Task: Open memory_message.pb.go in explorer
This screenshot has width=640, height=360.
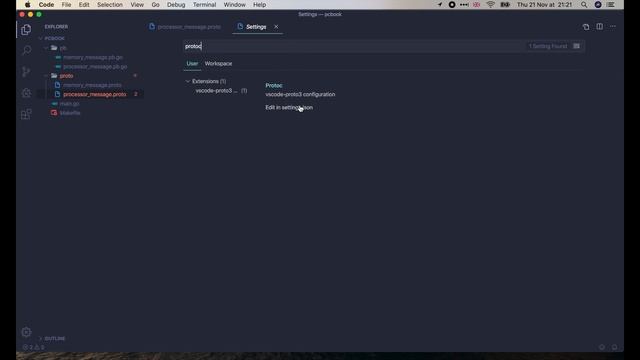Action: click(93, 58)
